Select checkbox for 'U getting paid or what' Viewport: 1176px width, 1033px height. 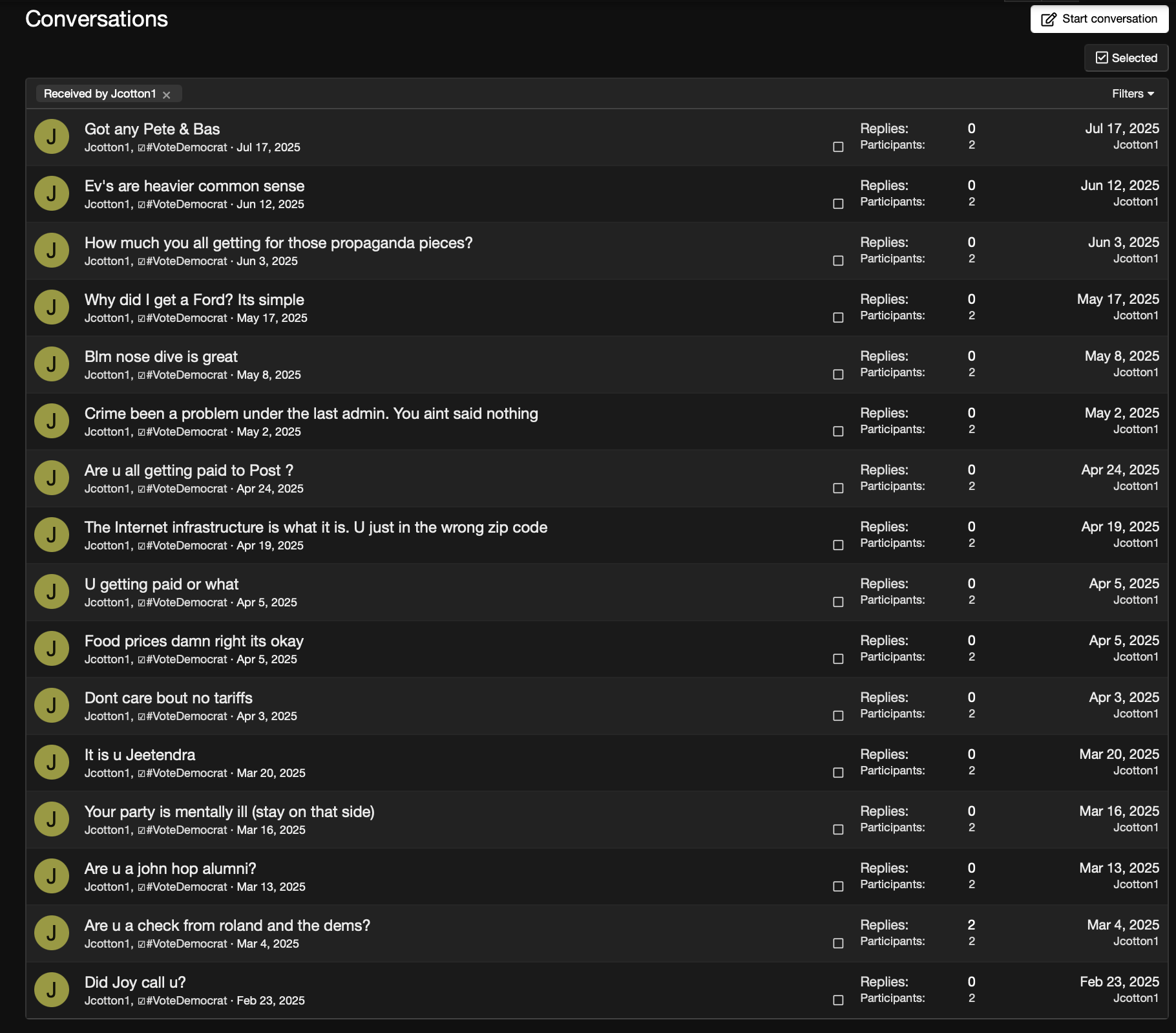pos(838,602)
